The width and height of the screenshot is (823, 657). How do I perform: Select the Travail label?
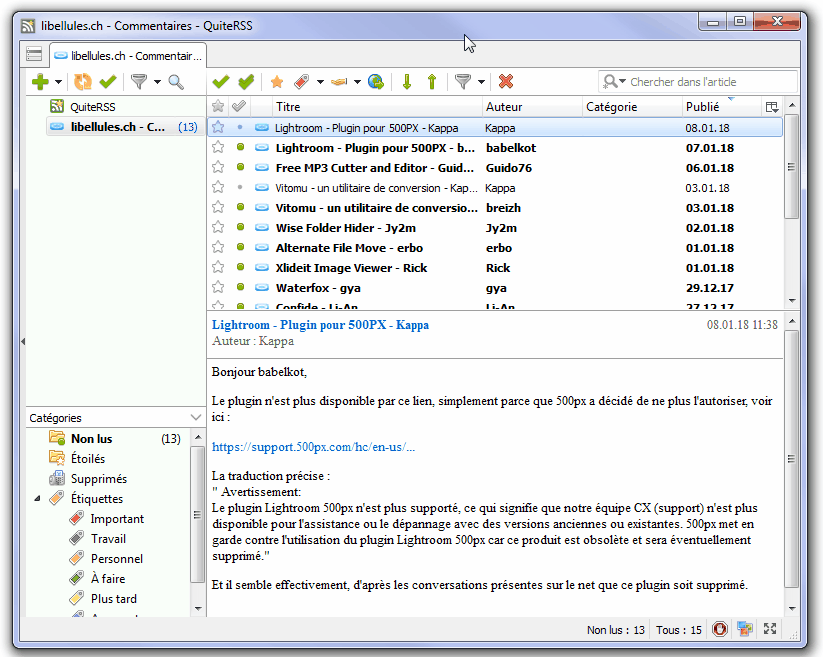pos(108,538)
